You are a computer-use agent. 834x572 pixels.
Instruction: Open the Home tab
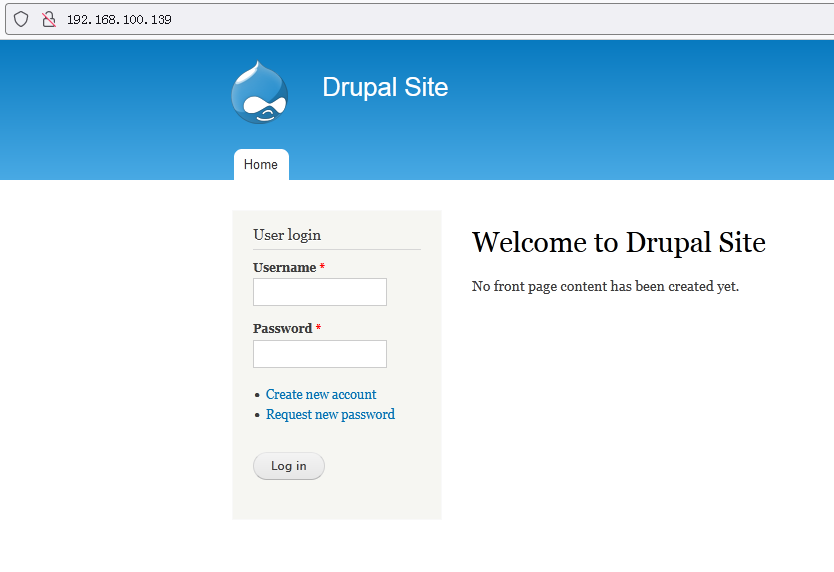(x=261, y=164)
